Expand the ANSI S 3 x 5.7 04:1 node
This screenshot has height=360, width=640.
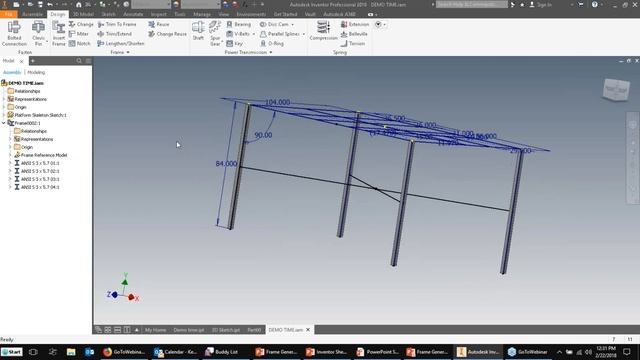pos(10,187)
